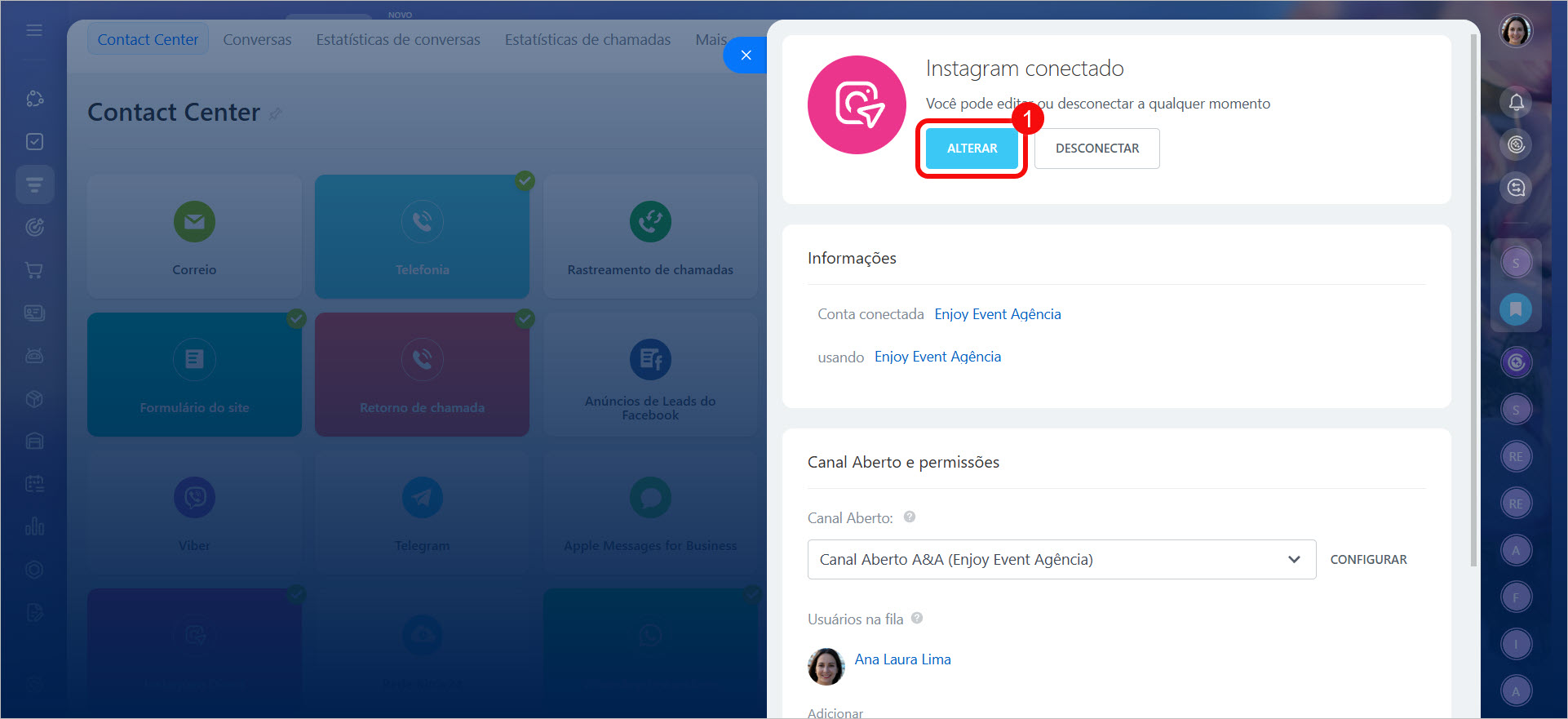Open the robot automation icon in sidebar
1568x719 pixels.
click(34, 356)
